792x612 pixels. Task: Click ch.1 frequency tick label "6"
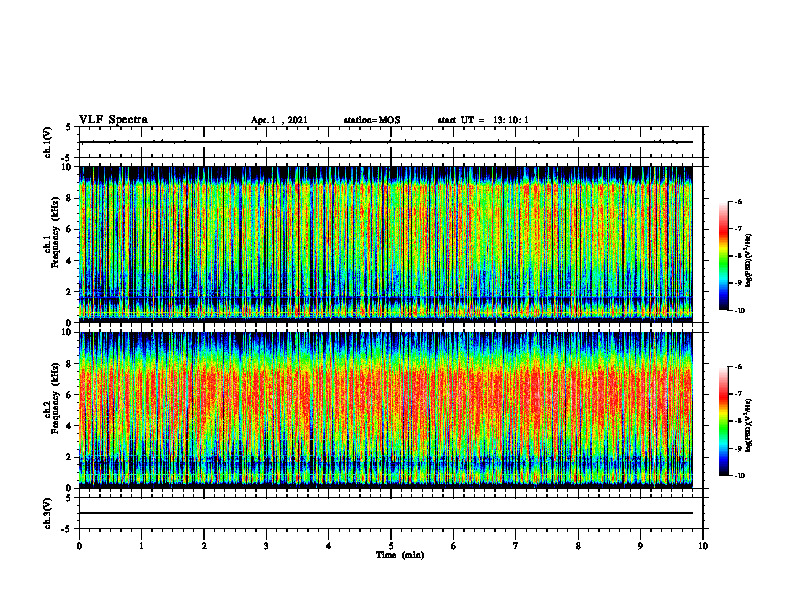69,229
